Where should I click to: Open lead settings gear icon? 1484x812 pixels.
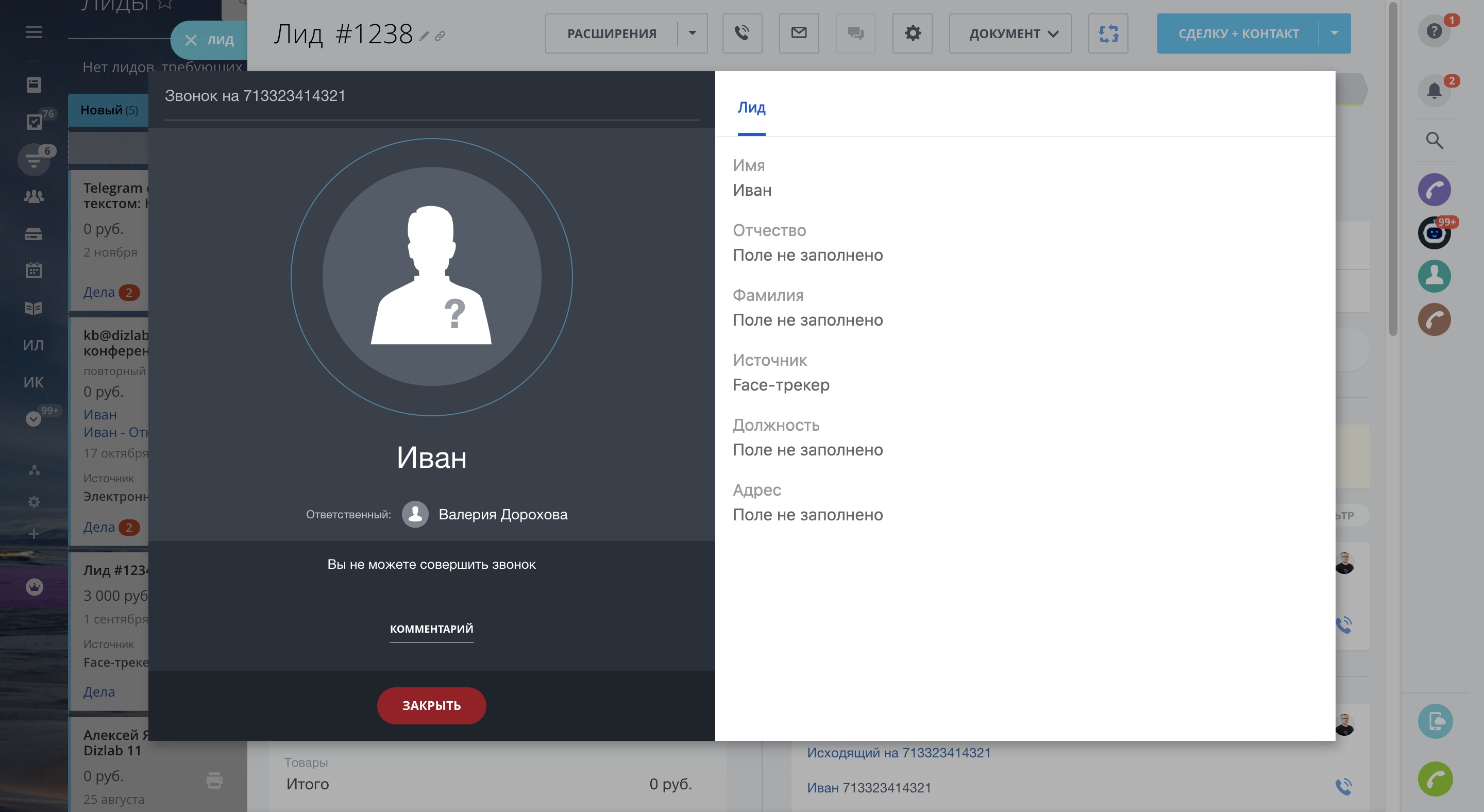913,33
